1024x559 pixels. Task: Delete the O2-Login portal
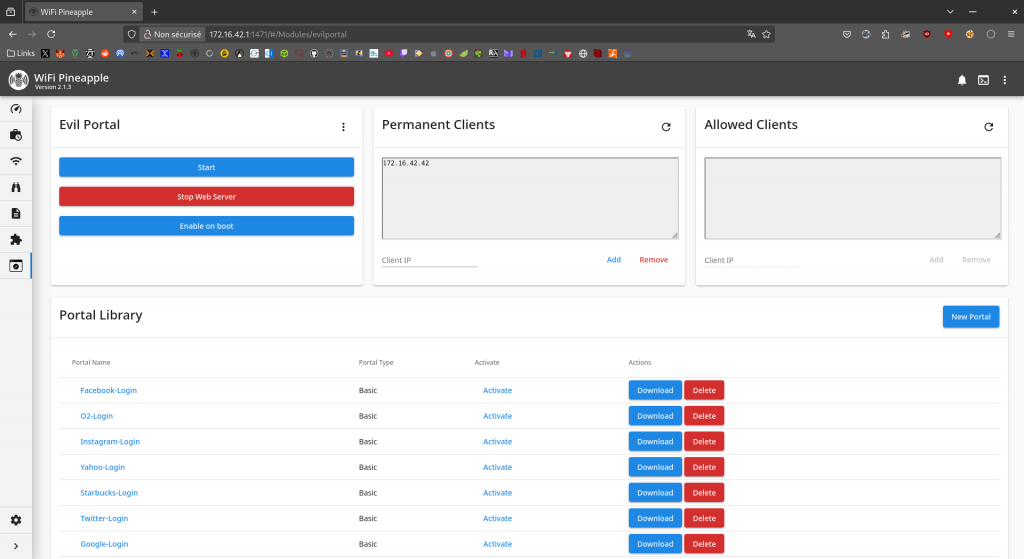pyautogui.click(x=704, y=416)
